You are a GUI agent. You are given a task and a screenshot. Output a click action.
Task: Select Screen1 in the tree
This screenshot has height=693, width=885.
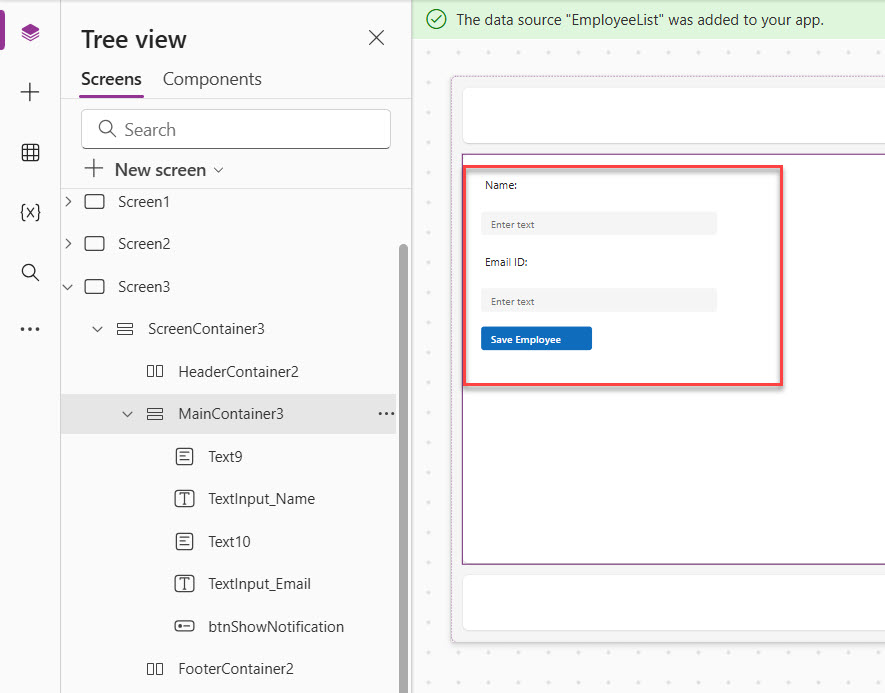tap(144, 201)
